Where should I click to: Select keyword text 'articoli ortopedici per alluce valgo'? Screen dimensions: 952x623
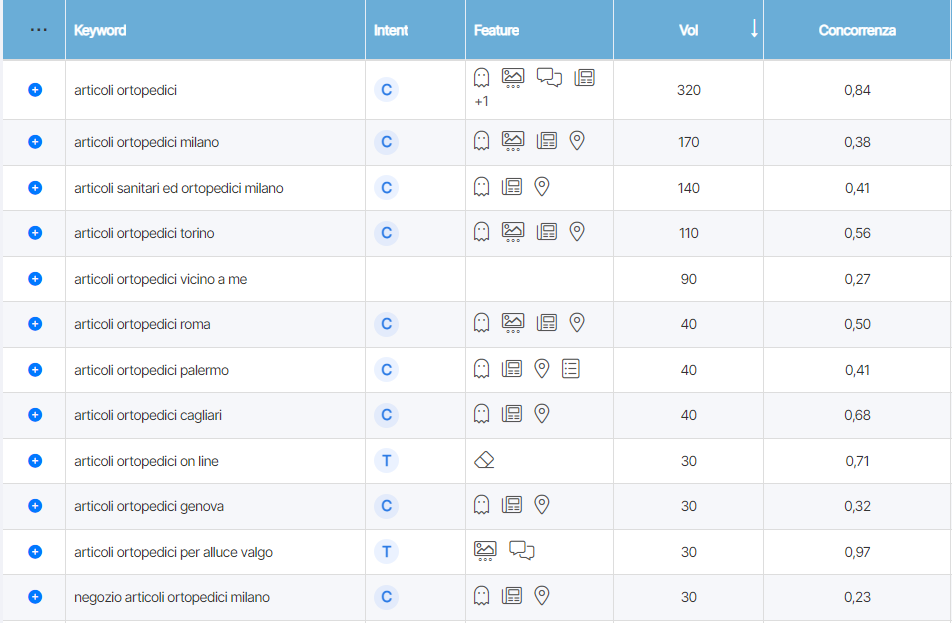[x=173, y=552]
